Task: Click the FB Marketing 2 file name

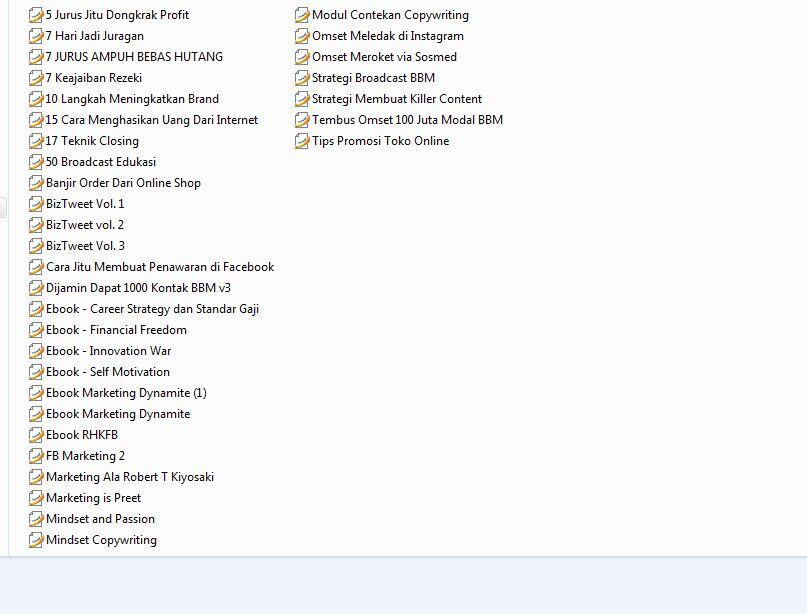Action: pos(85,456)
